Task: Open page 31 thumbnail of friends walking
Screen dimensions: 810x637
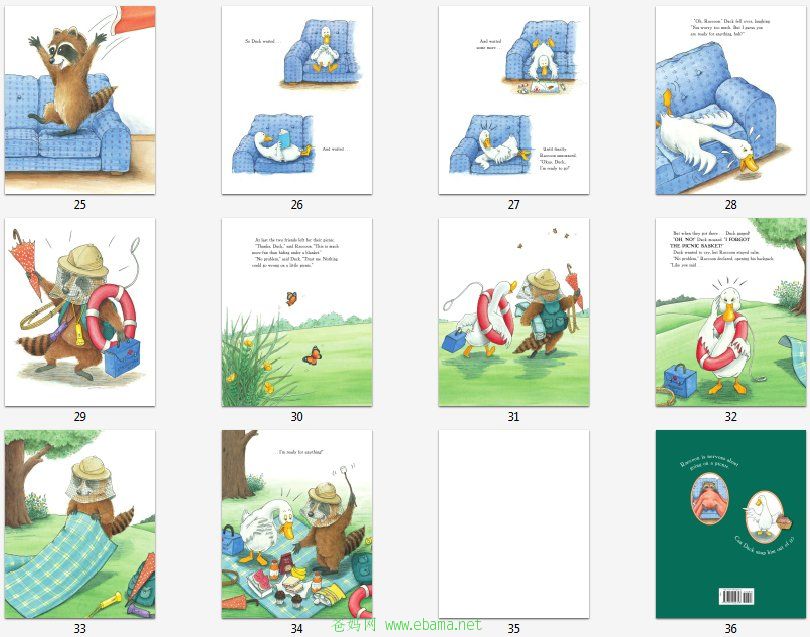Action: [514, 312]
